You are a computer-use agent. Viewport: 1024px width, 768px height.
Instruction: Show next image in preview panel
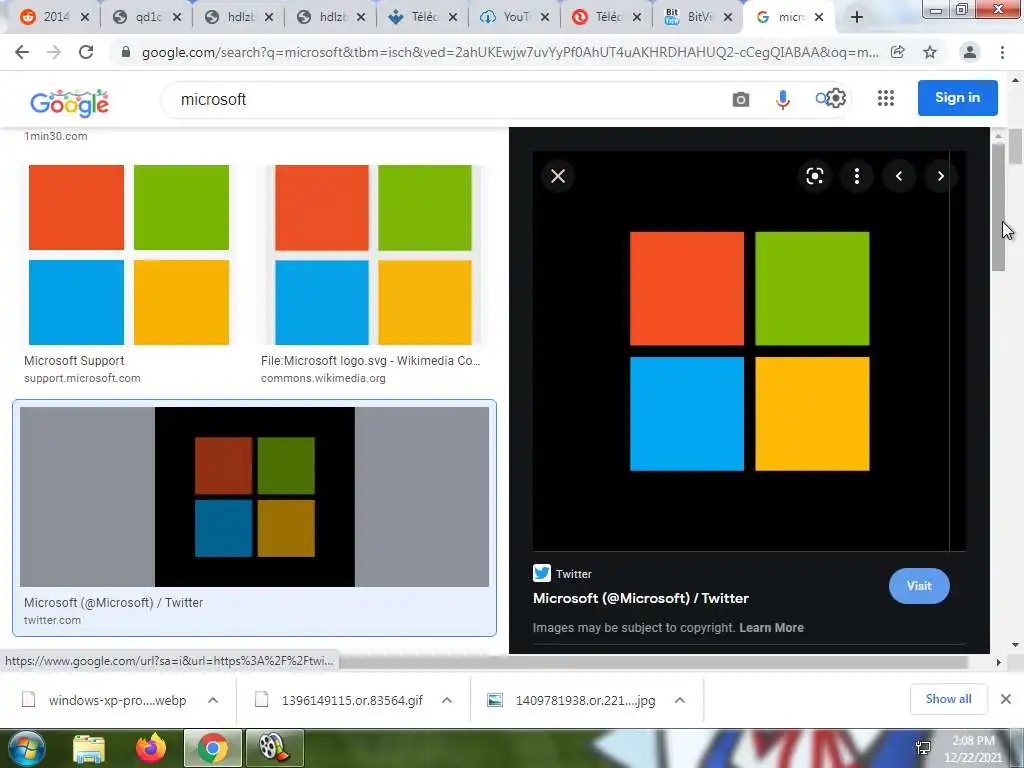coord(940,176)
